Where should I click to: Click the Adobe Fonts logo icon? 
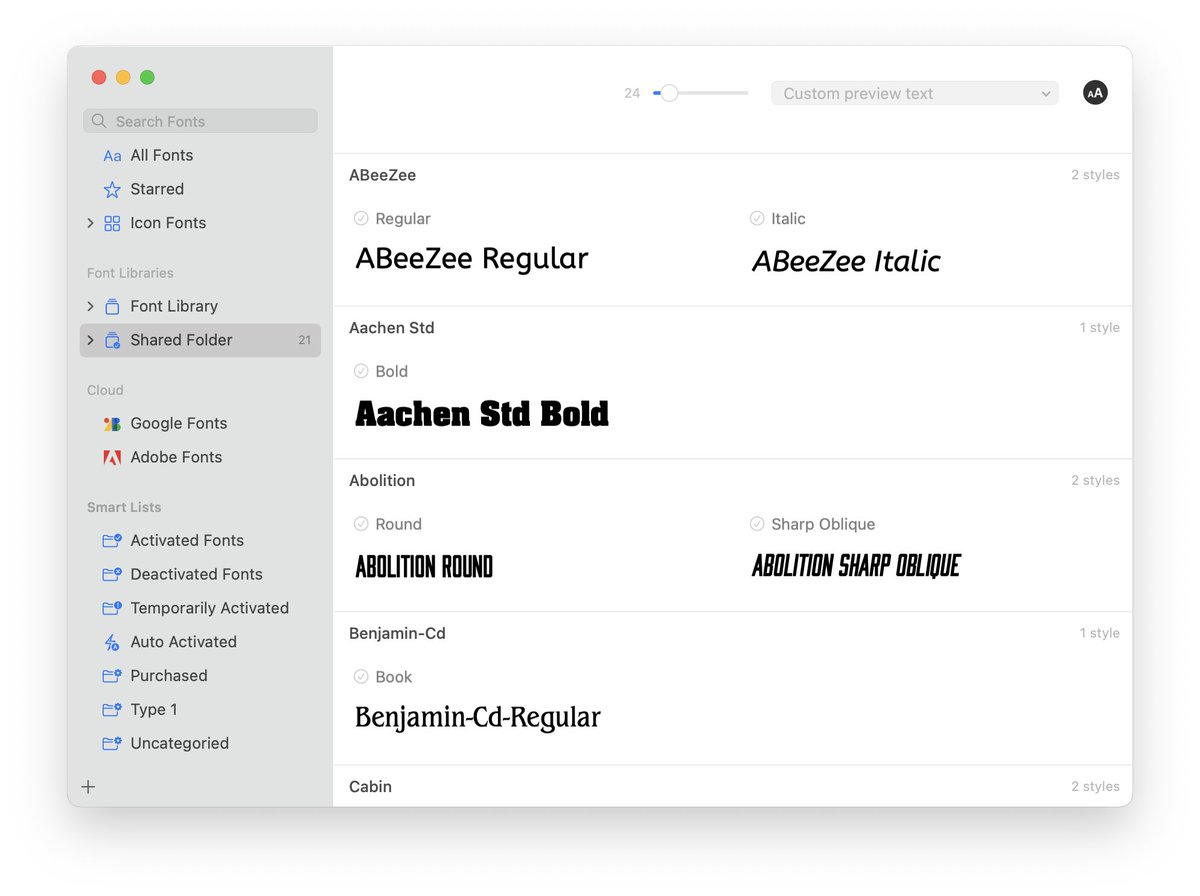coord(112,457)
